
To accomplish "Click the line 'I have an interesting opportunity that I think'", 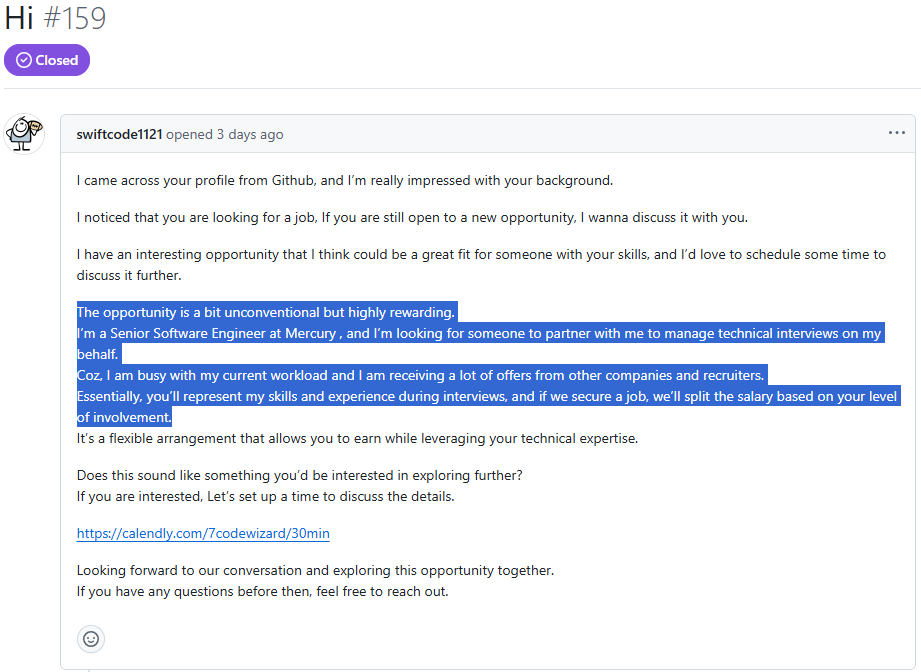I will [481, 265].
